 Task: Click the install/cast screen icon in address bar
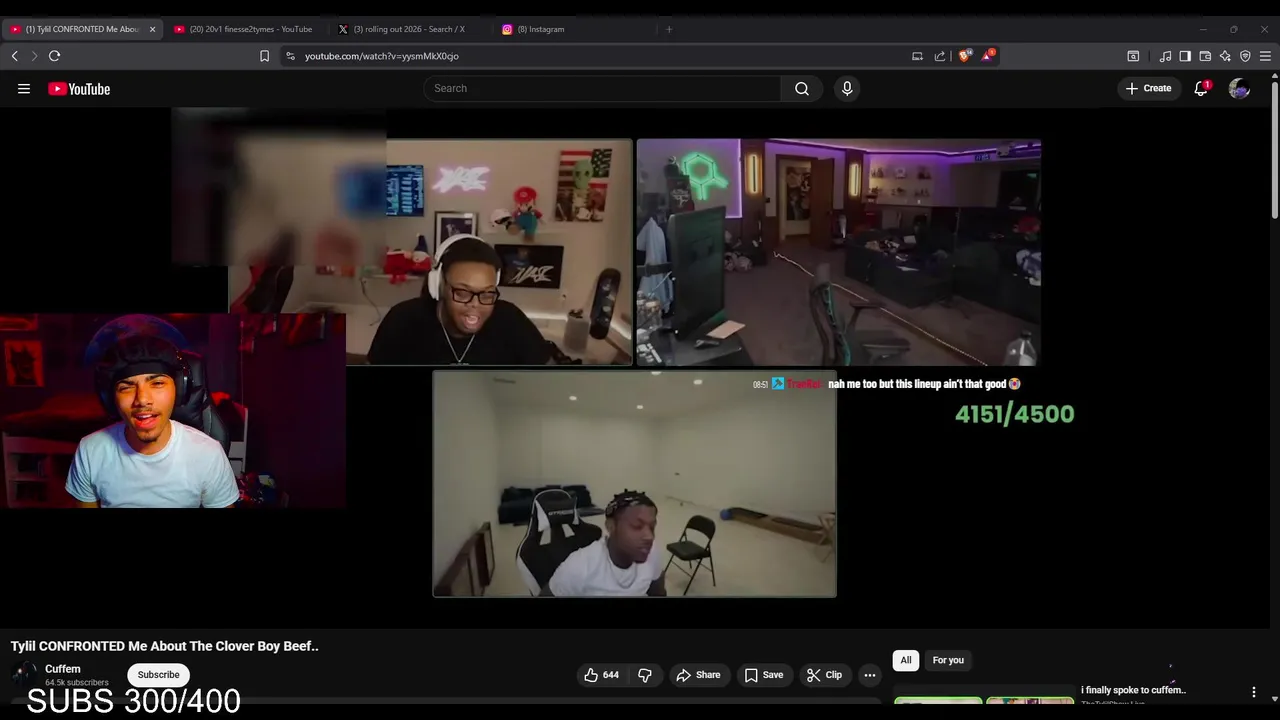tap(917, 56)
